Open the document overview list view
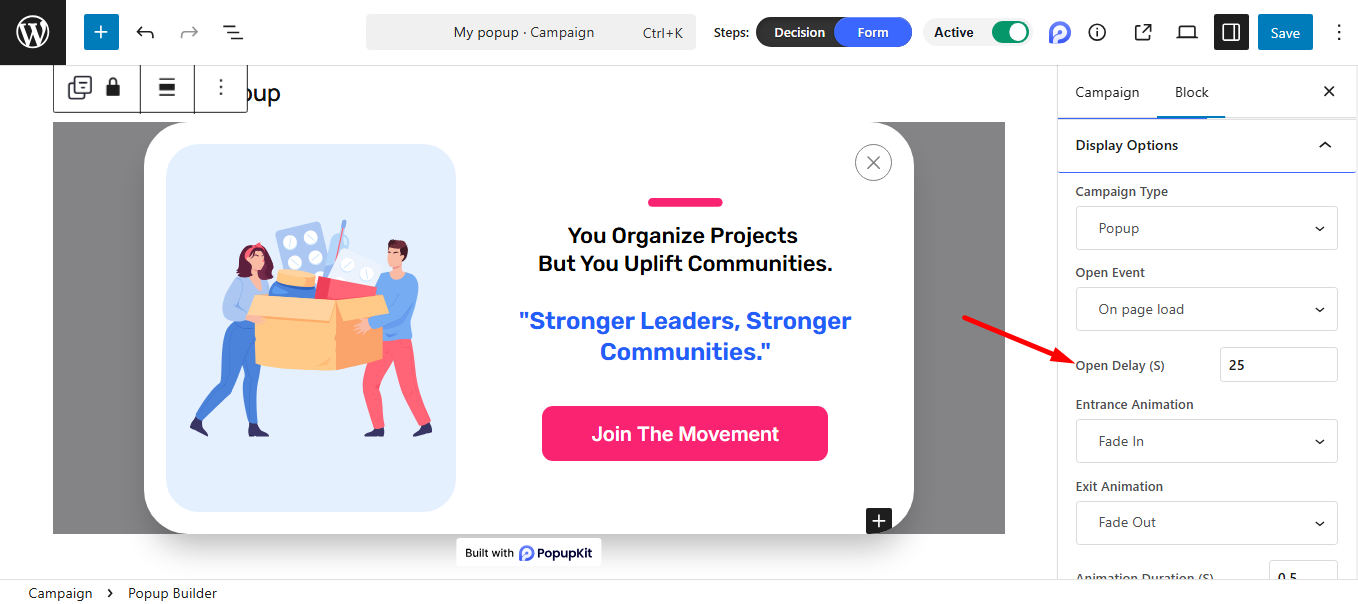Screen dimensions: 1358x604 pyautogui.click(x=233, y=32)
